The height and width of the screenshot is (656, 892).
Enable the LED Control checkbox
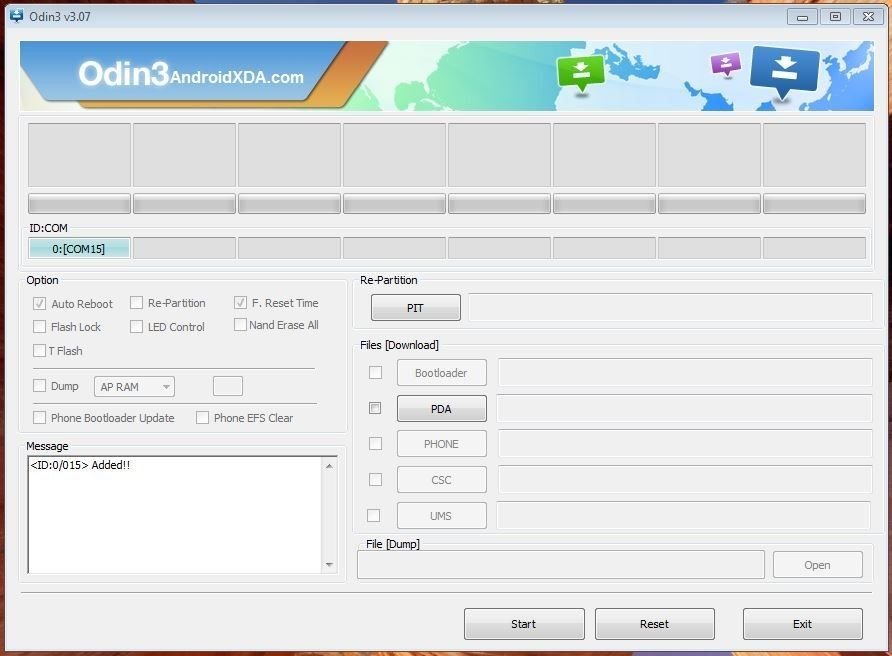pyautogui.click(x=137, y=327)
